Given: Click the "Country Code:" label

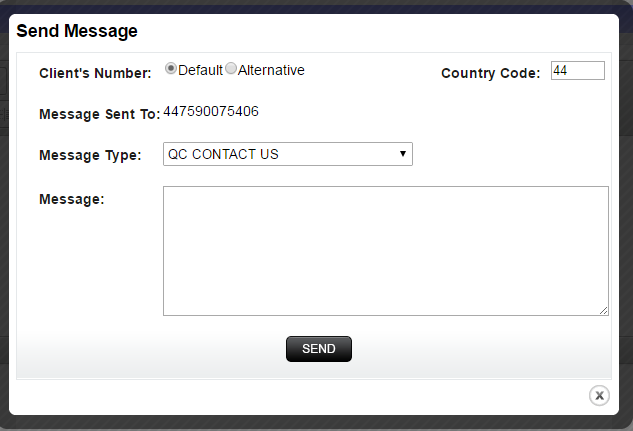Looking at the screenshot, I should [x=490, y=73].
